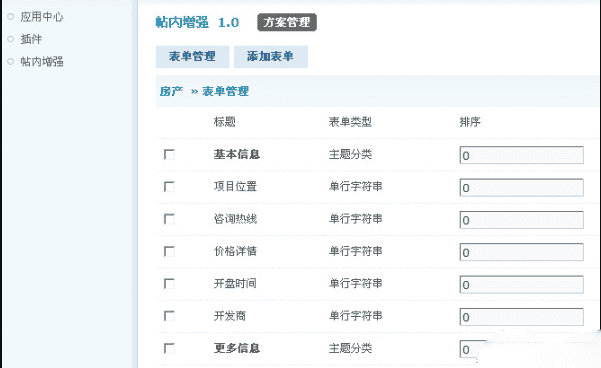Click the 房产 breadcrumb link

[171, 91]
